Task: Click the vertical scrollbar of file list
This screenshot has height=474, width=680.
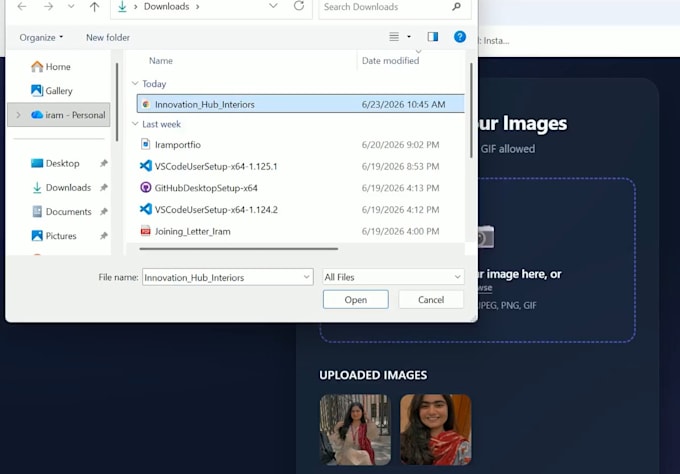Action: (471, 111)
